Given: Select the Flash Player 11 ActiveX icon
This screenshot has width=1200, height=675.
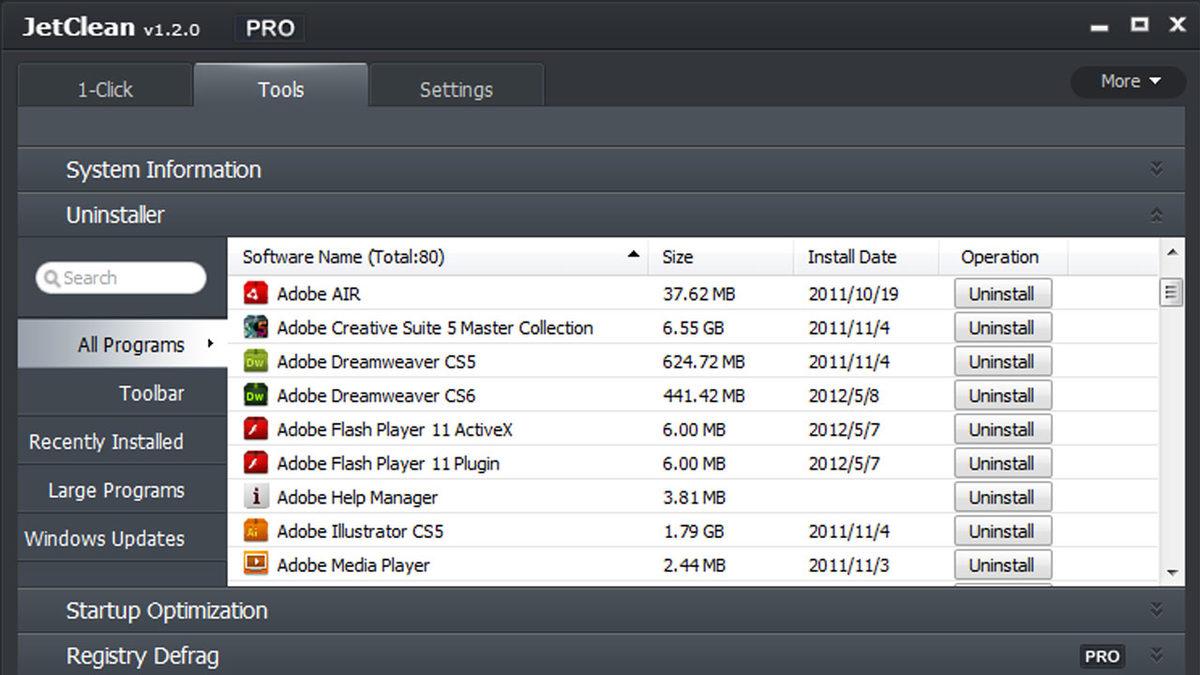Looking at the screenshot, I should (x=256, y=430).
